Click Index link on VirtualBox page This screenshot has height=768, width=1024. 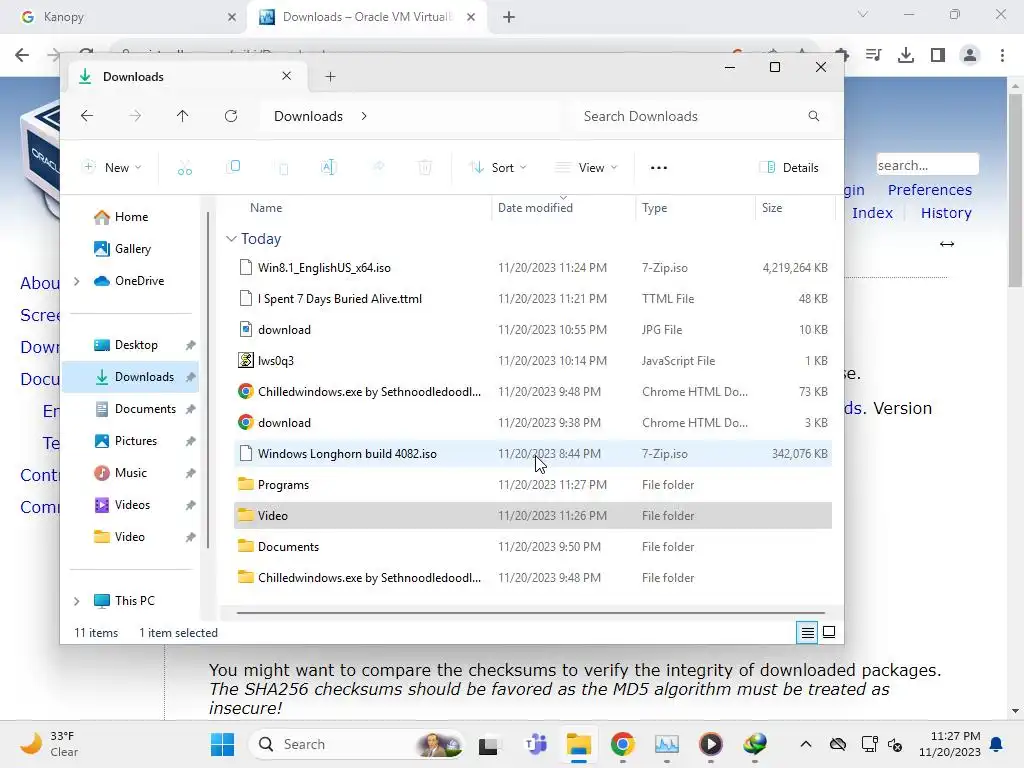(872, 213)
